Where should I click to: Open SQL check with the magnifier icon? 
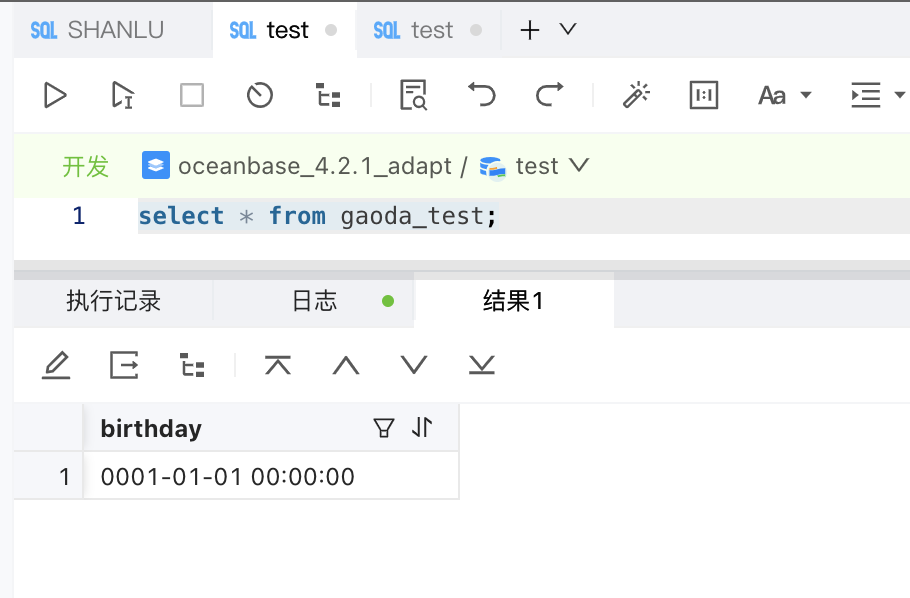pos(412,94)
